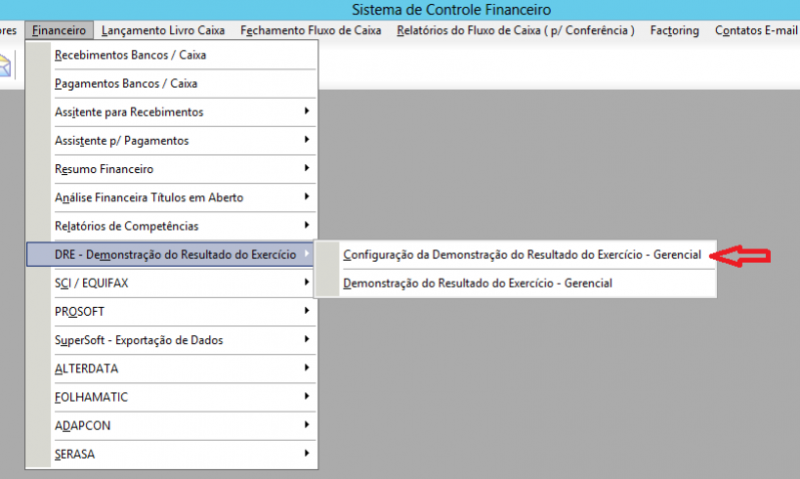
Task: Click the envelope icon in the toolbar
Action: [x=4, y=66]
